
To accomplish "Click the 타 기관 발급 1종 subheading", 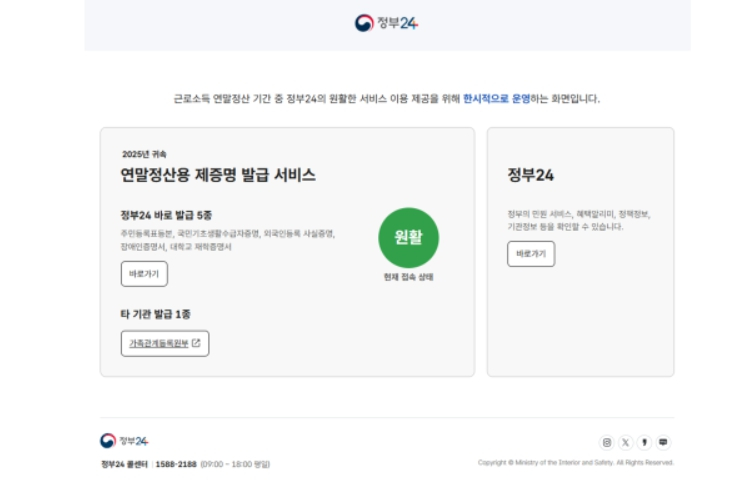I will [x=155, y=314].
